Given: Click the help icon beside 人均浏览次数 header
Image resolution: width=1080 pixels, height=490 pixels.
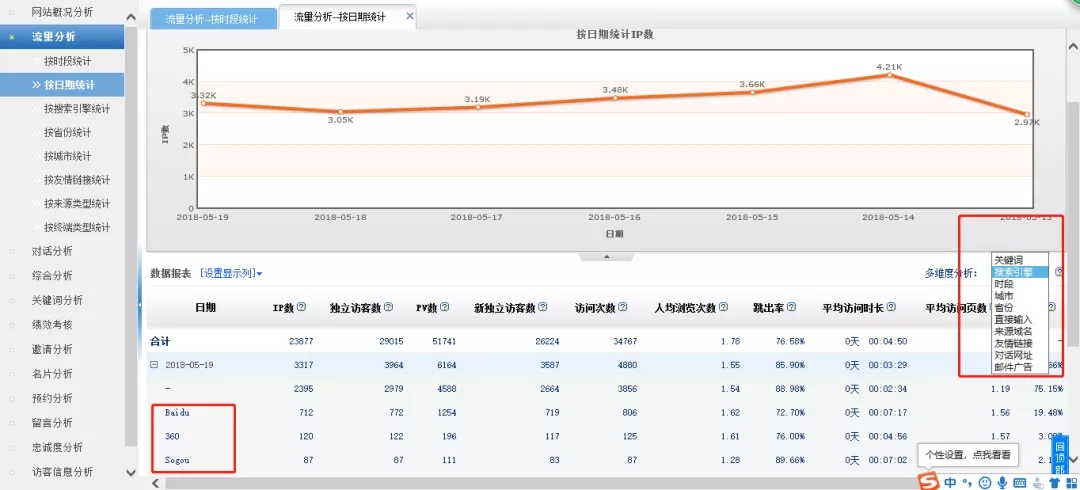Looking at the screenshot, I should (723, 307).
